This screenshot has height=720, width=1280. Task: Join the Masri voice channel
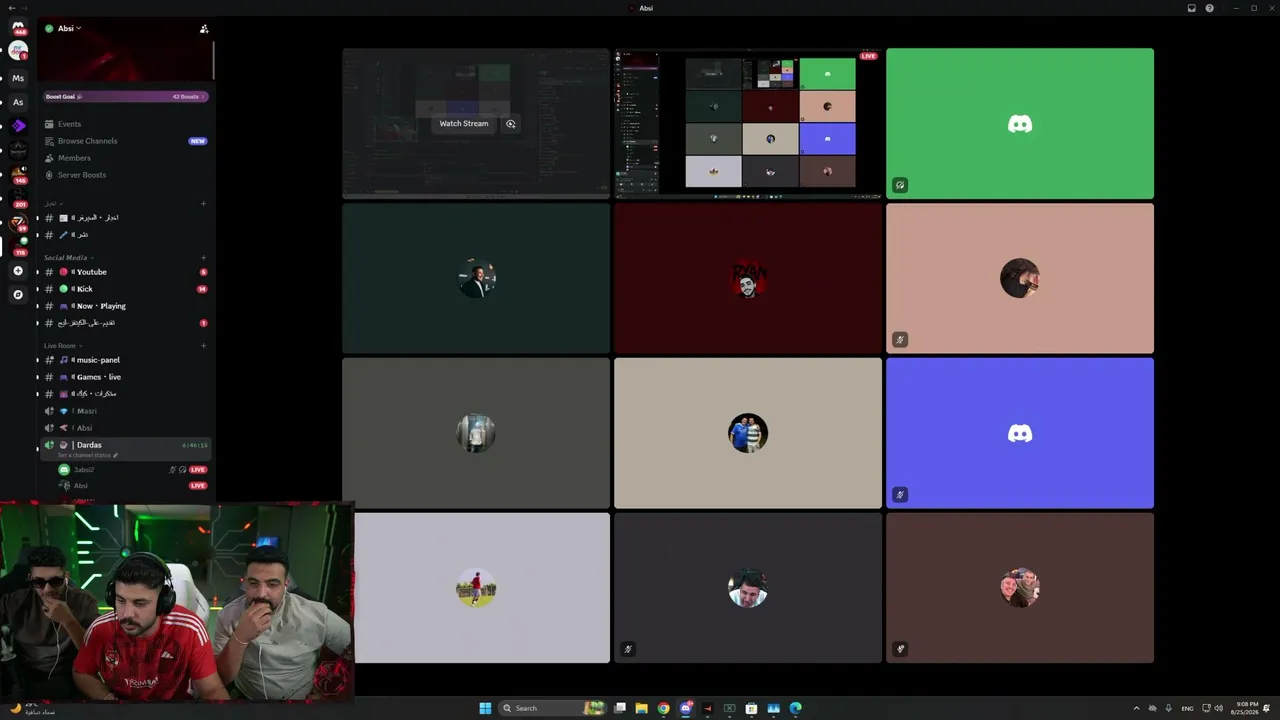(x=126, y=411)
